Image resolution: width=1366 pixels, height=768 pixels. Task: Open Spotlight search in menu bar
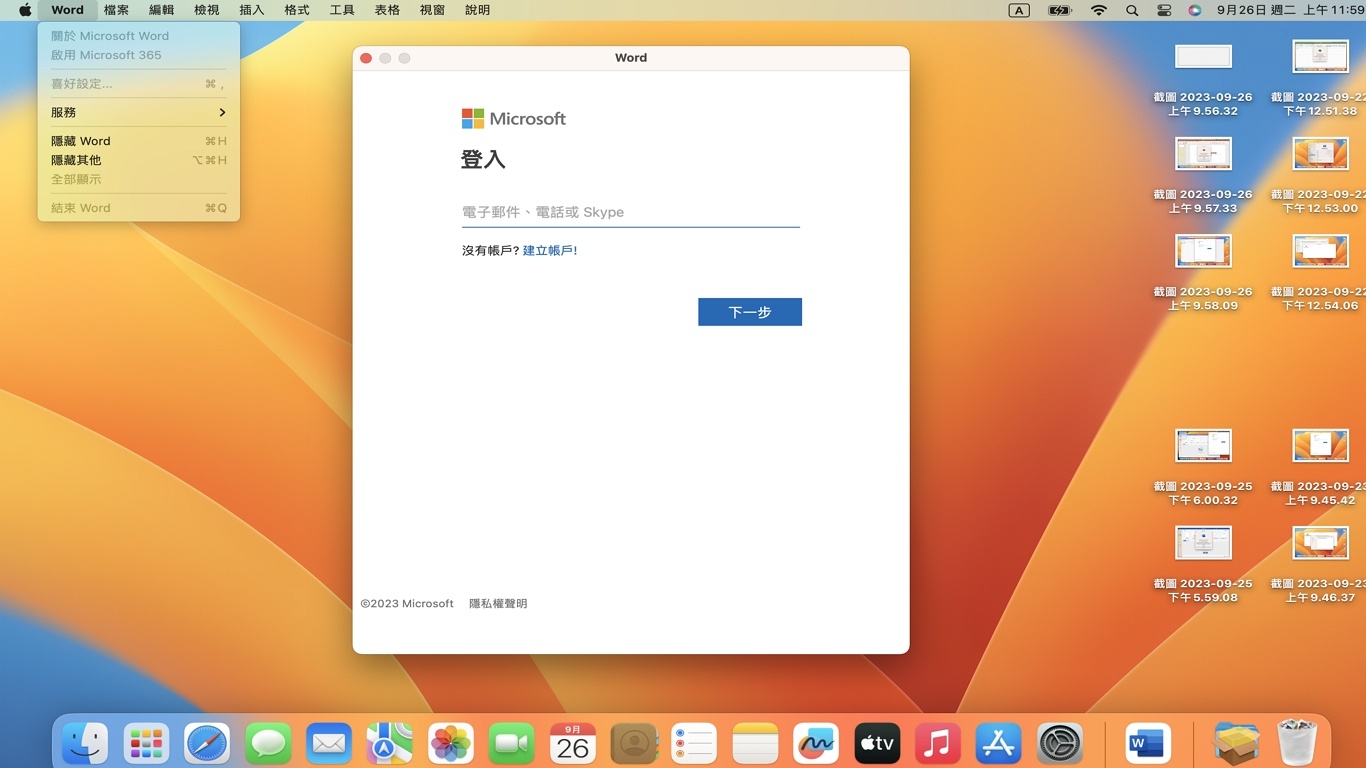[1132, 10]
